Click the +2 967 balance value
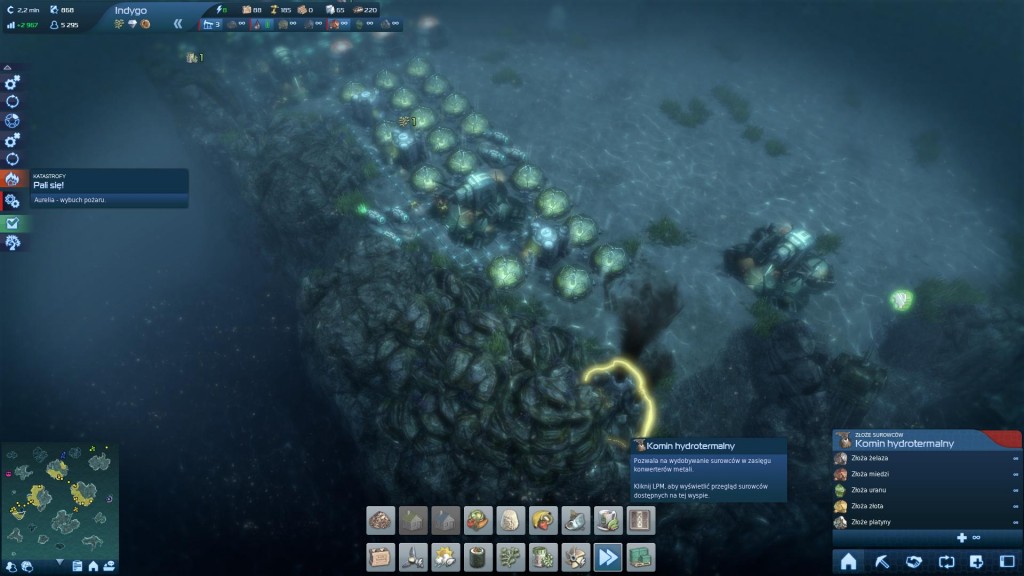The height and width of the screenshot is (576, 1024). point(28,25)
